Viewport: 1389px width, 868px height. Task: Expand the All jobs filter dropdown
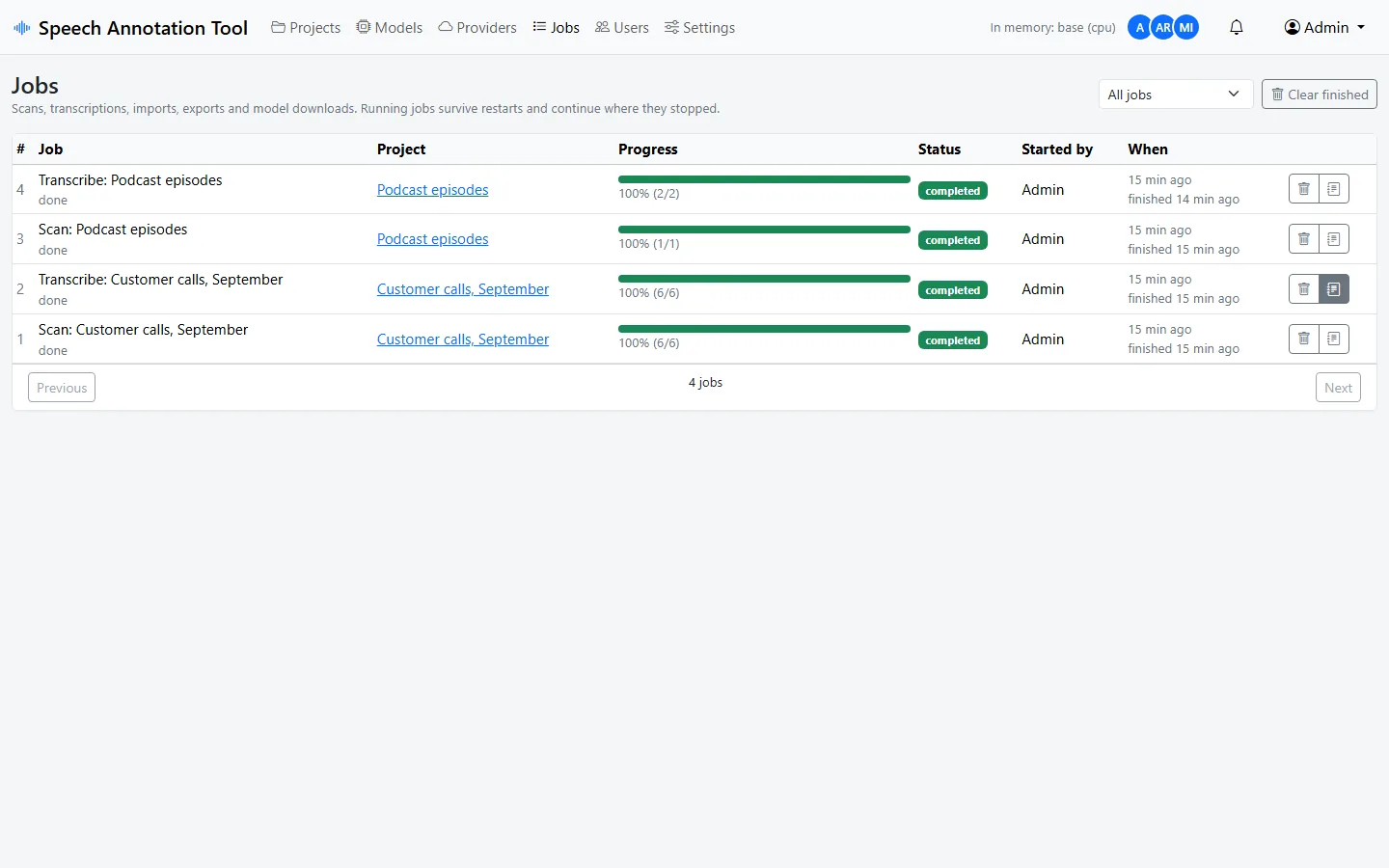pyautogui.click(x=1176, y=95)
